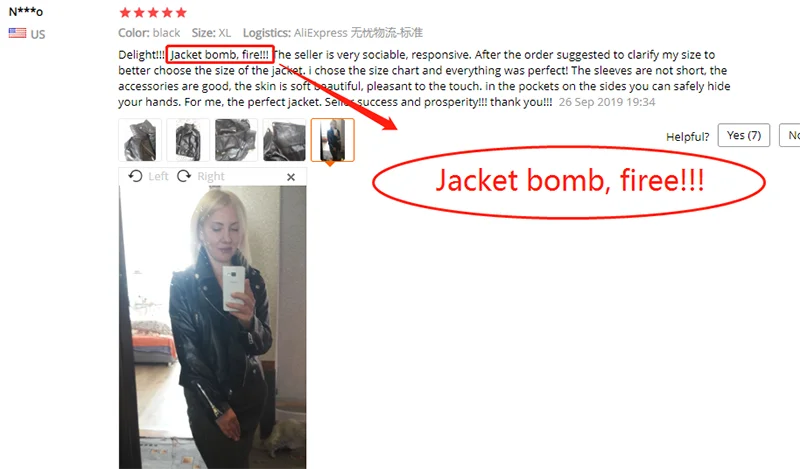Click the enlarged mirror selfie photo
Viewport: 800px width, 469px height.
tap(213, 327)
